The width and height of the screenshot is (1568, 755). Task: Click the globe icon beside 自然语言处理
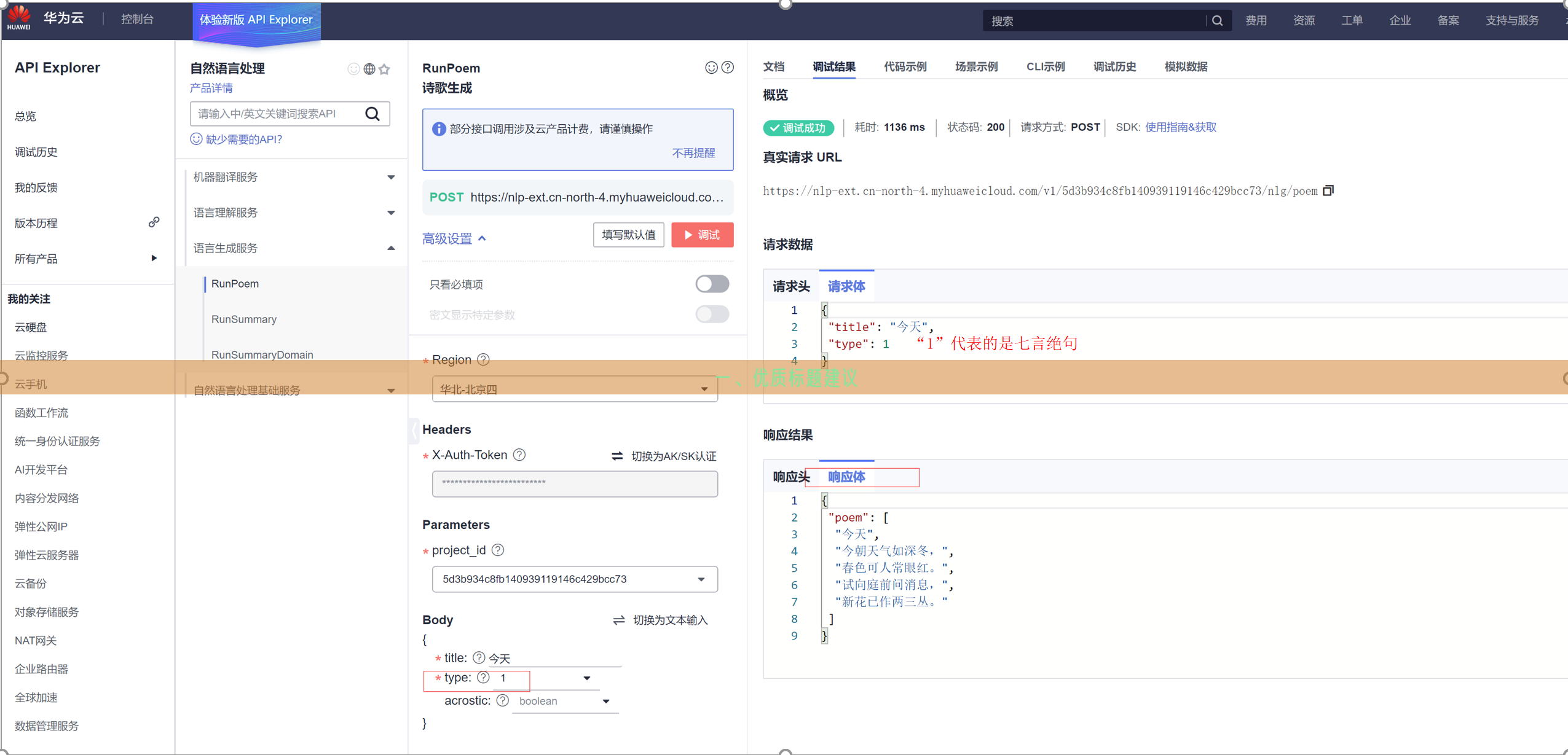(x=369, y=69)
